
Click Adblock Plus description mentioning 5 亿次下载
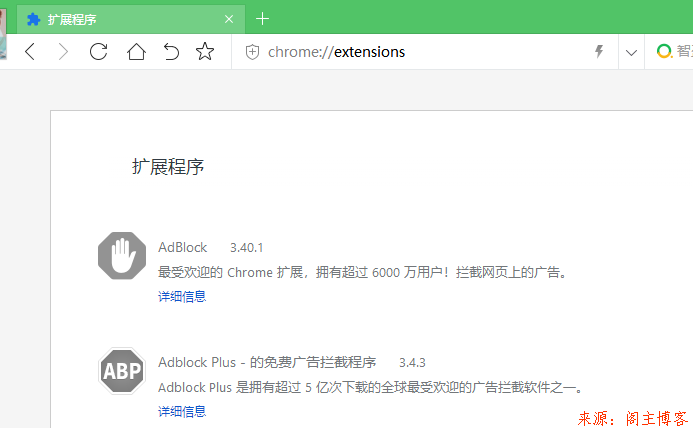click(370, 387)
